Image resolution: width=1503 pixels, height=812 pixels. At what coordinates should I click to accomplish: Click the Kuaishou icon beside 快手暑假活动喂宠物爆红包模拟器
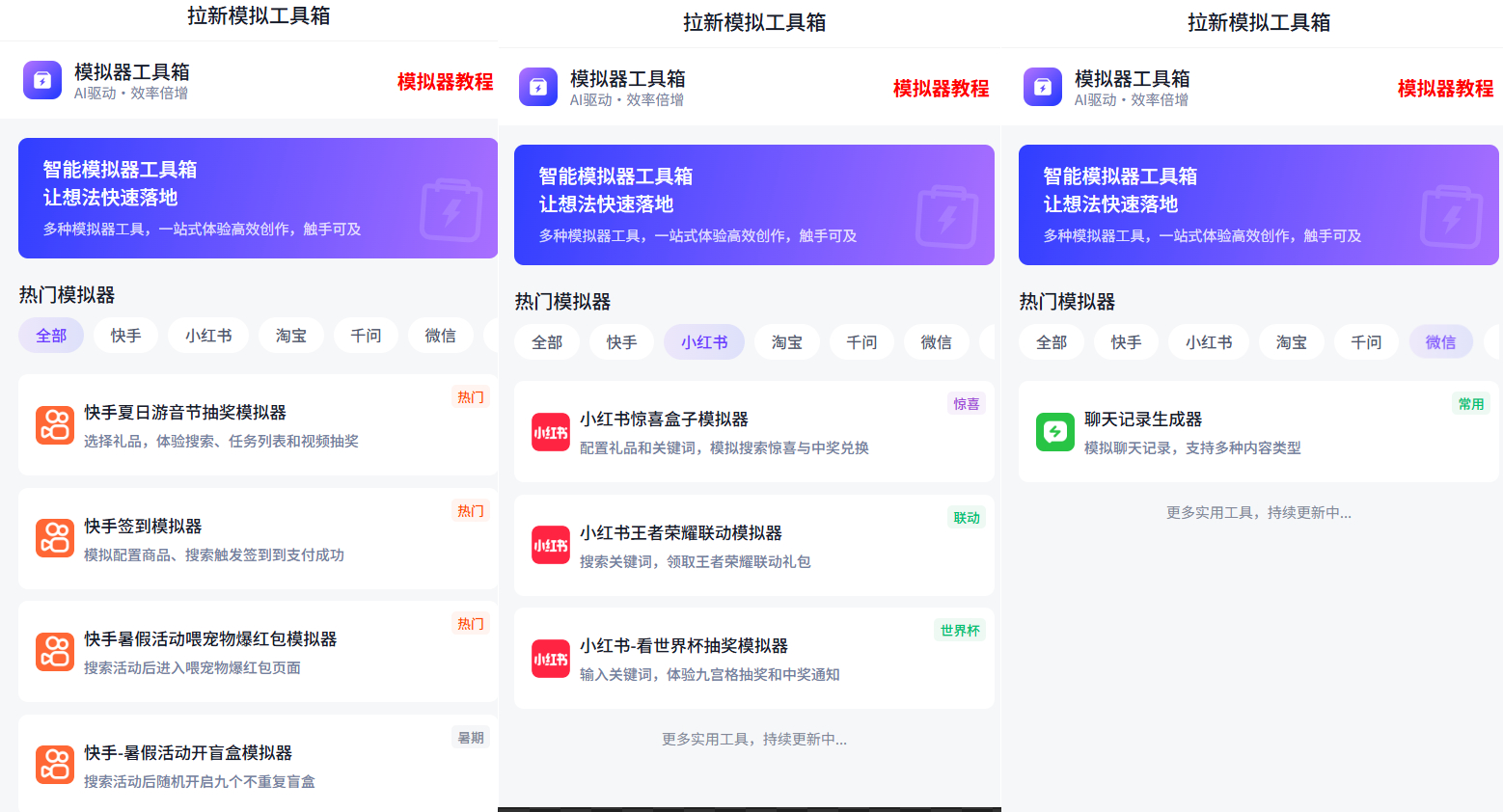coord(55,652)
